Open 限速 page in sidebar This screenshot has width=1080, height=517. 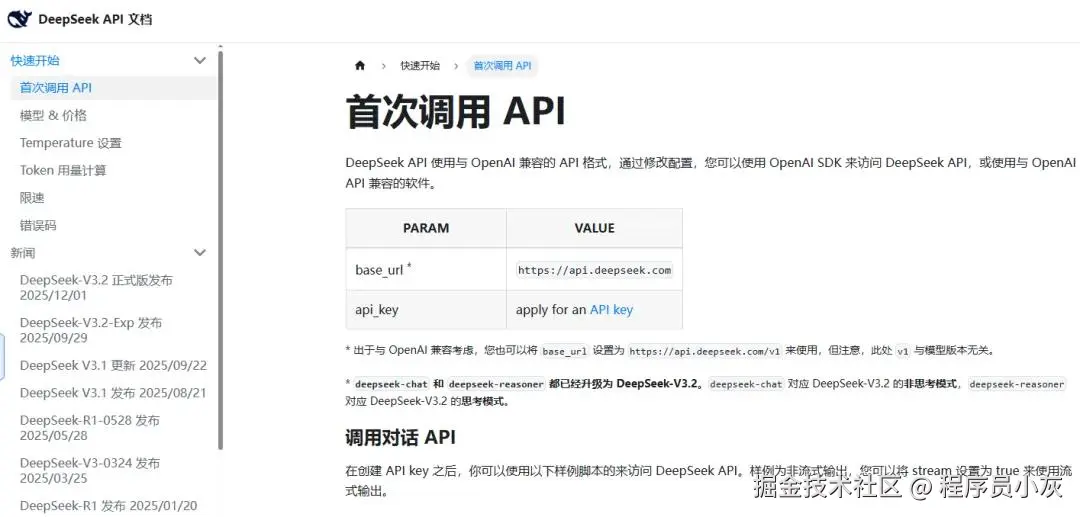click(32, 198)
